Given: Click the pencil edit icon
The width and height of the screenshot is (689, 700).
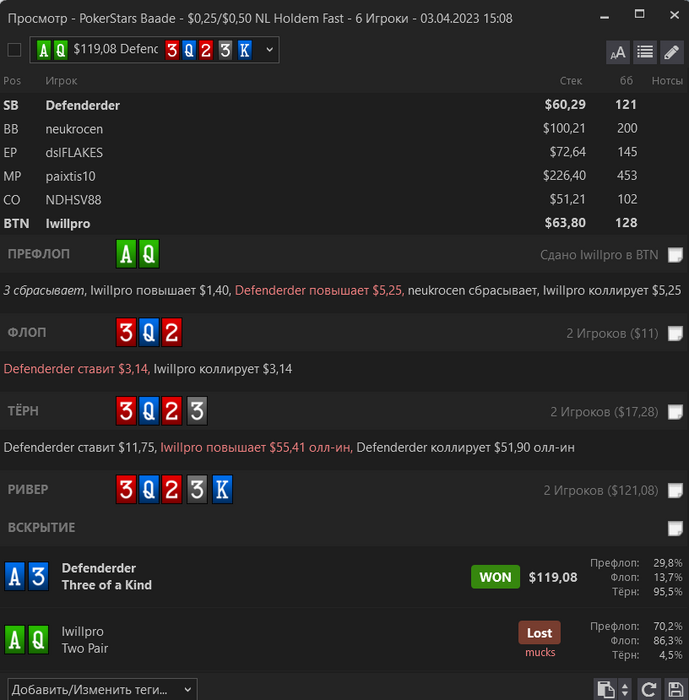Looking at the screenshot, I should pyautogui.click(x=672, y=52).
